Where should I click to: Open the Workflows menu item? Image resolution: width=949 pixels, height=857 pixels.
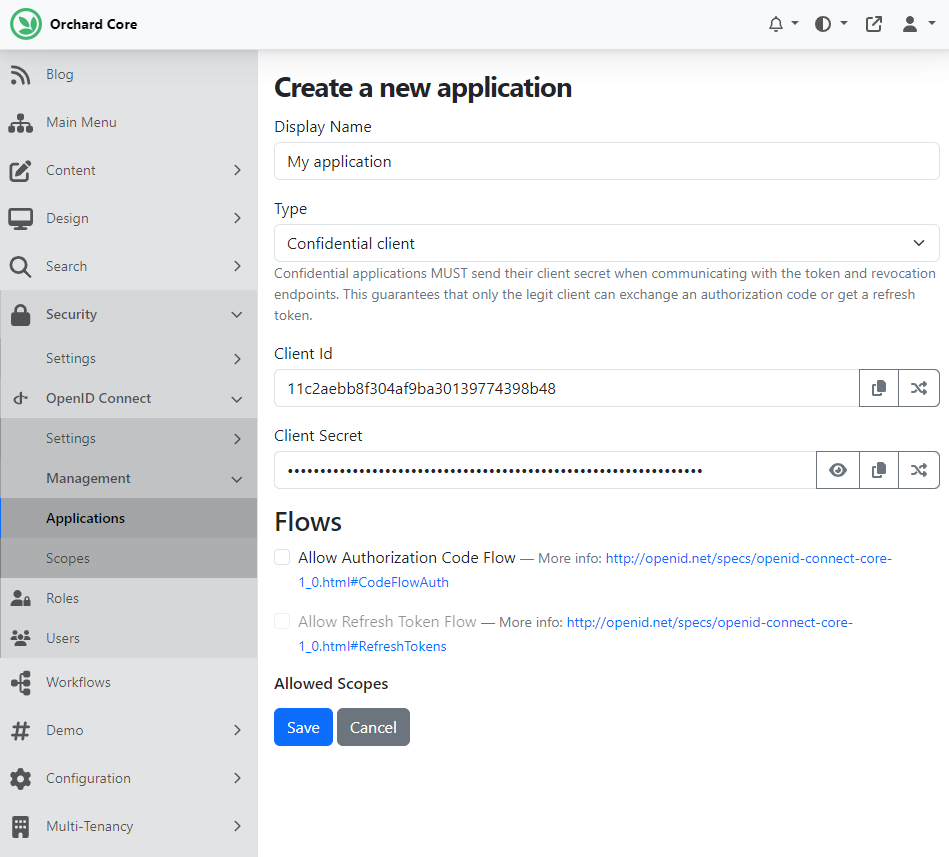pyautogui.click(x=129, y=682)
